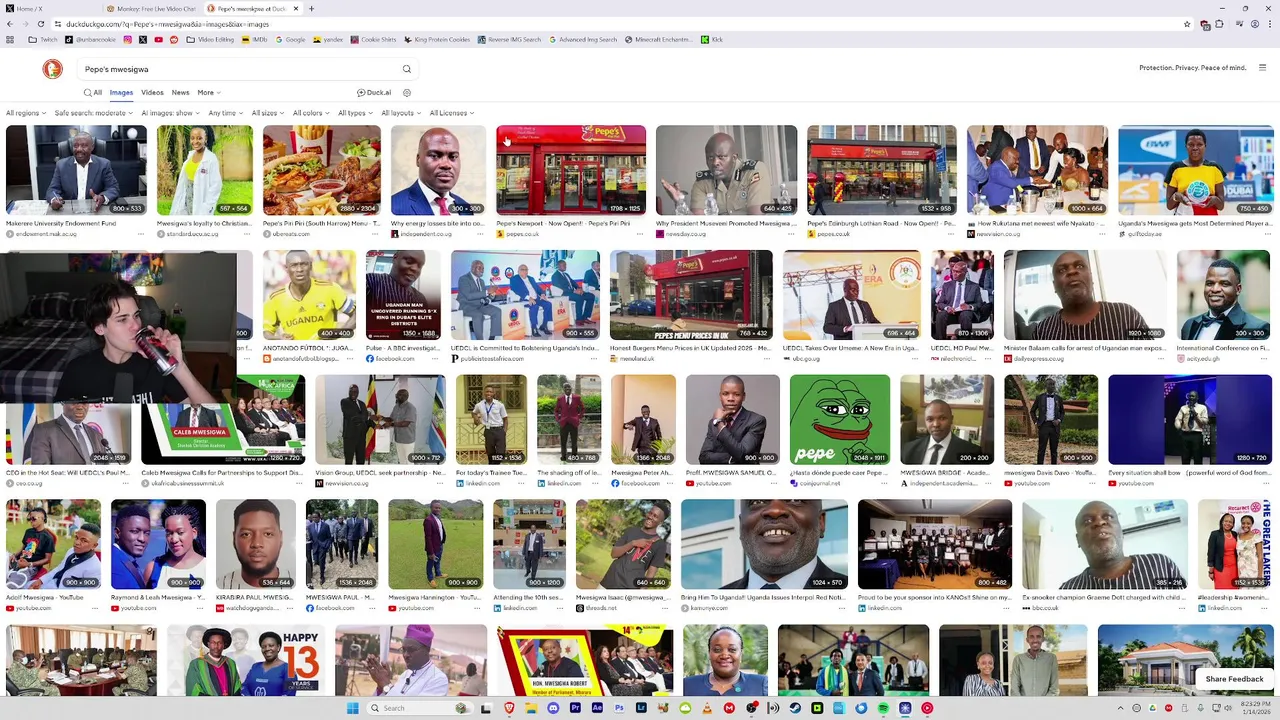This screenshot has height=720, width=1280.
Task: Open new browser tab with plus
Action: pos(311,9)
